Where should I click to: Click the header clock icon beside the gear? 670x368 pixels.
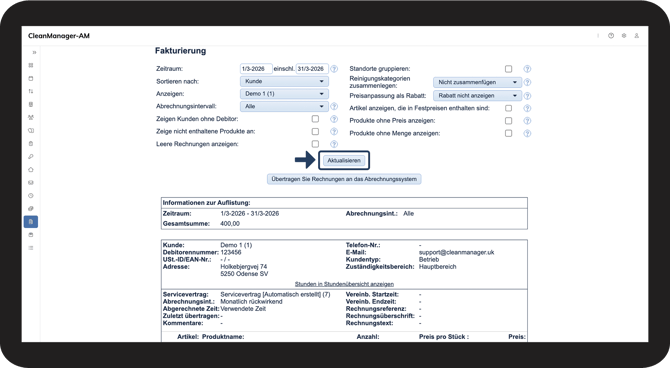pyautogui.click(x=611, y=36)
